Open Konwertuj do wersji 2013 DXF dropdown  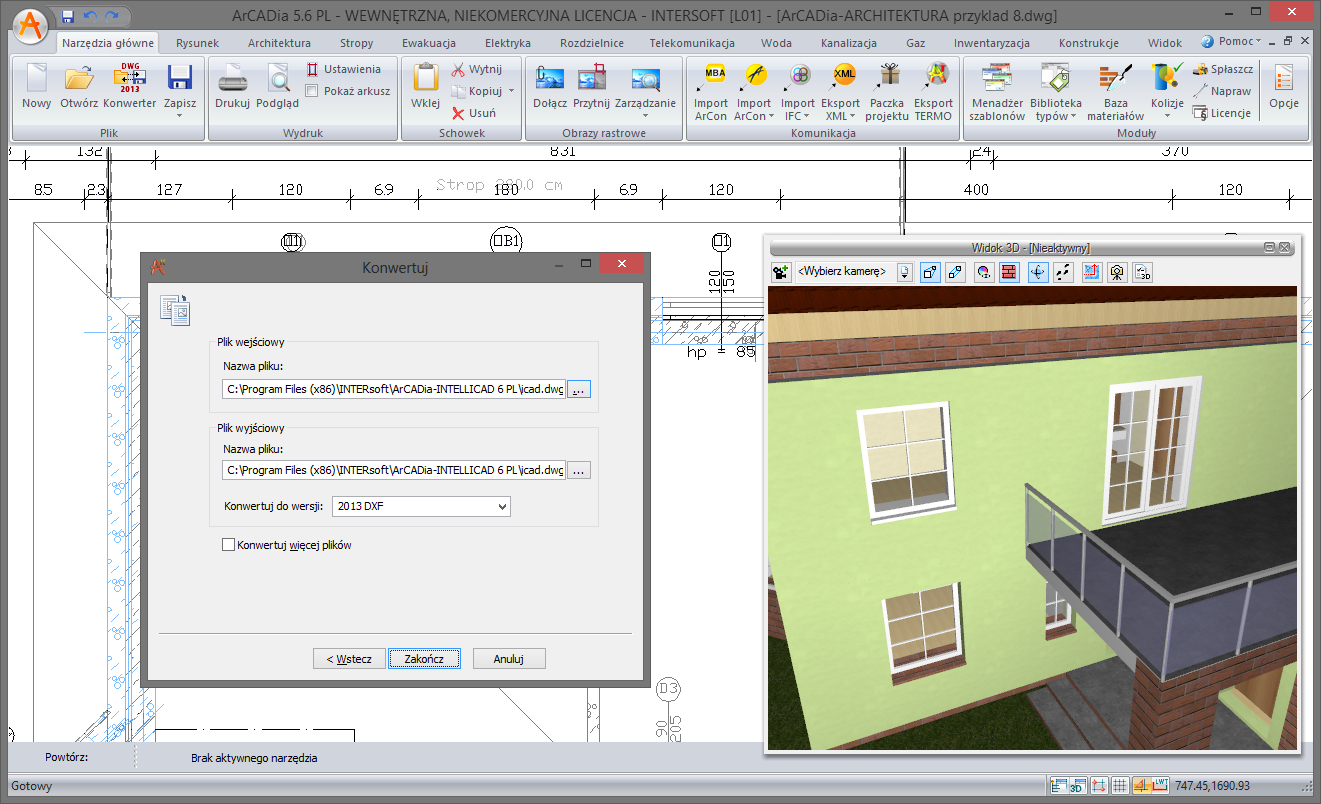tap(420, 506)
